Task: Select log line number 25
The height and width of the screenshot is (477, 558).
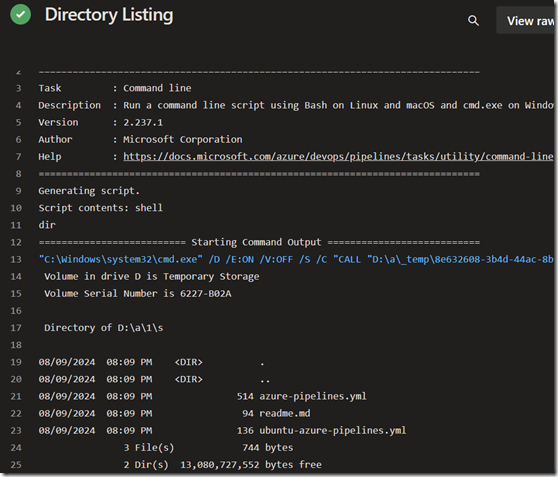Action: coord(16,465)
